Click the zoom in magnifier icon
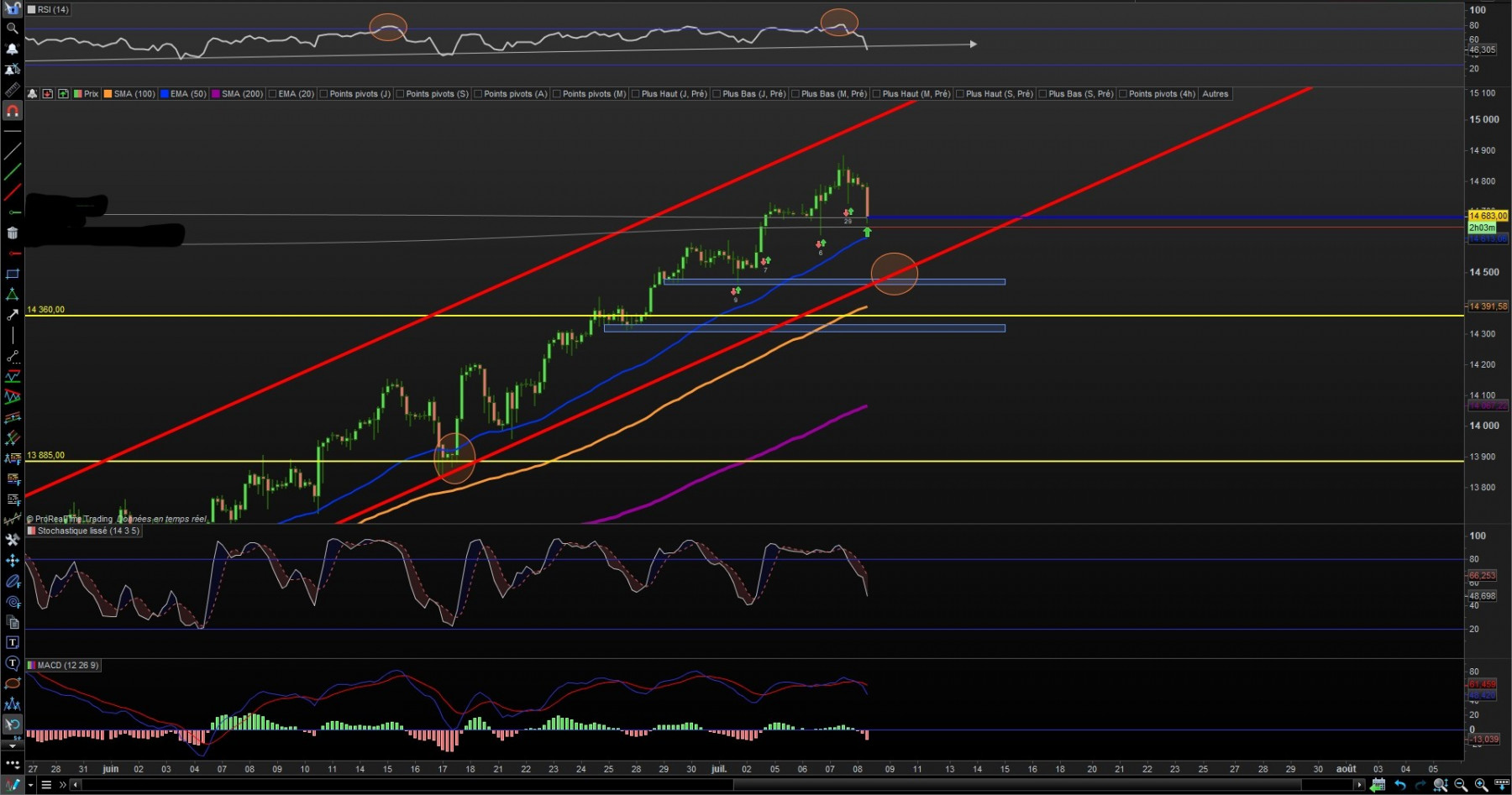This screenshot has height=795, width=1512. click(x=1481, y=785)
